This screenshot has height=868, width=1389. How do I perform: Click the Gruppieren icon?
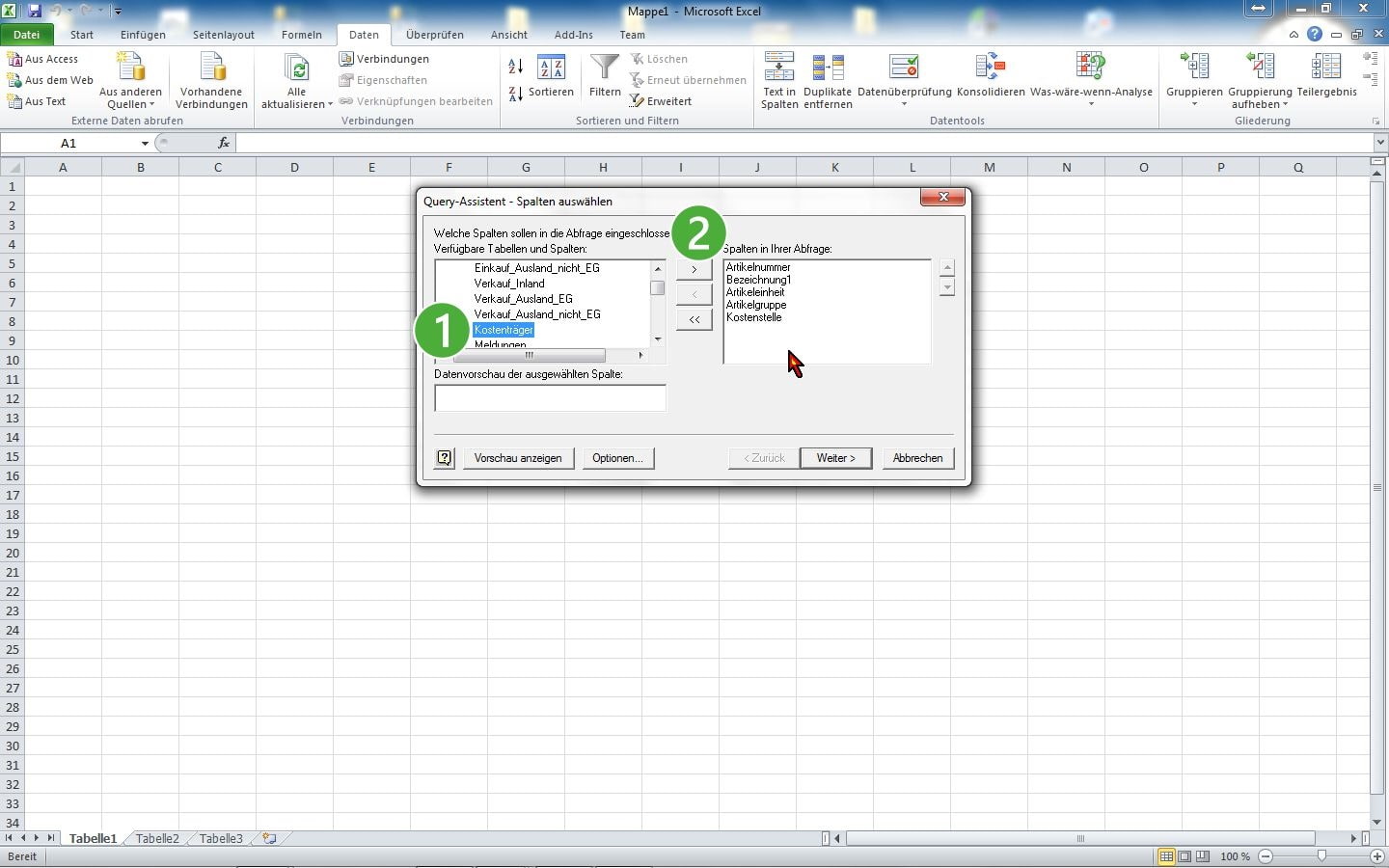[x=1194, y=67]
